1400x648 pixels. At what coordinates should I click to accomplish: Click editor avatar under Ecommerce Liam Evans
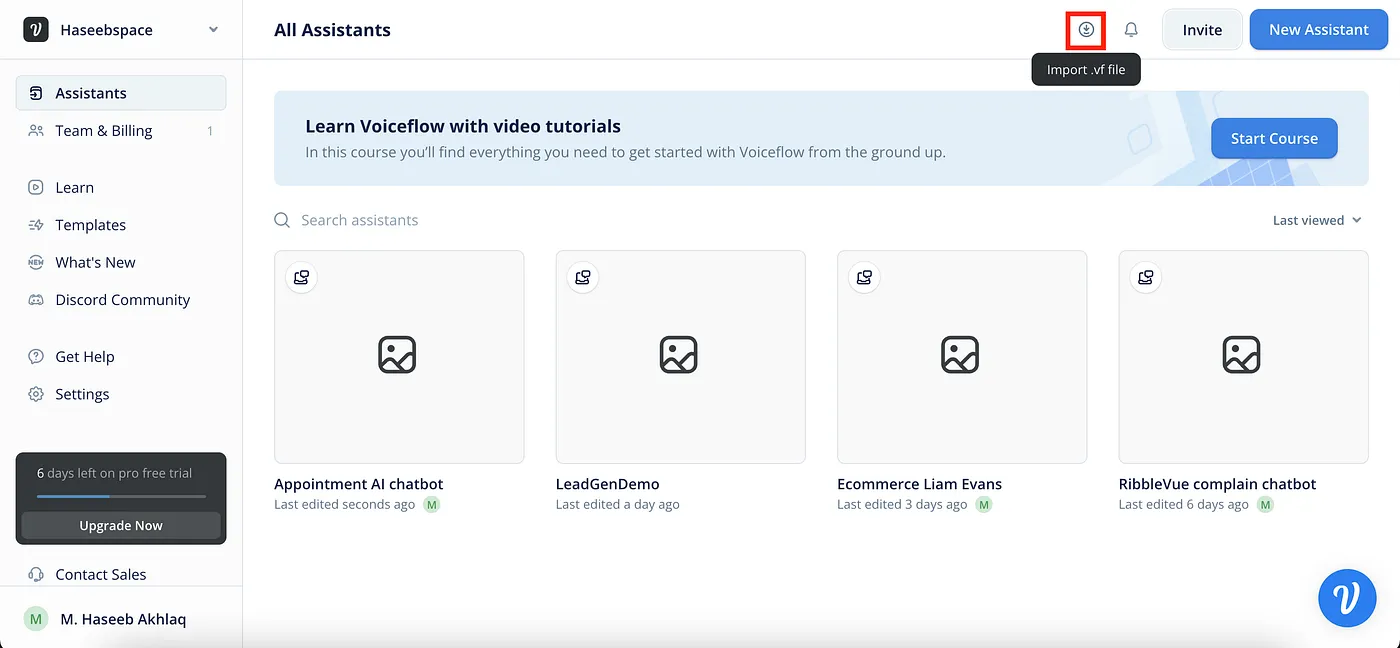[984, 505]
